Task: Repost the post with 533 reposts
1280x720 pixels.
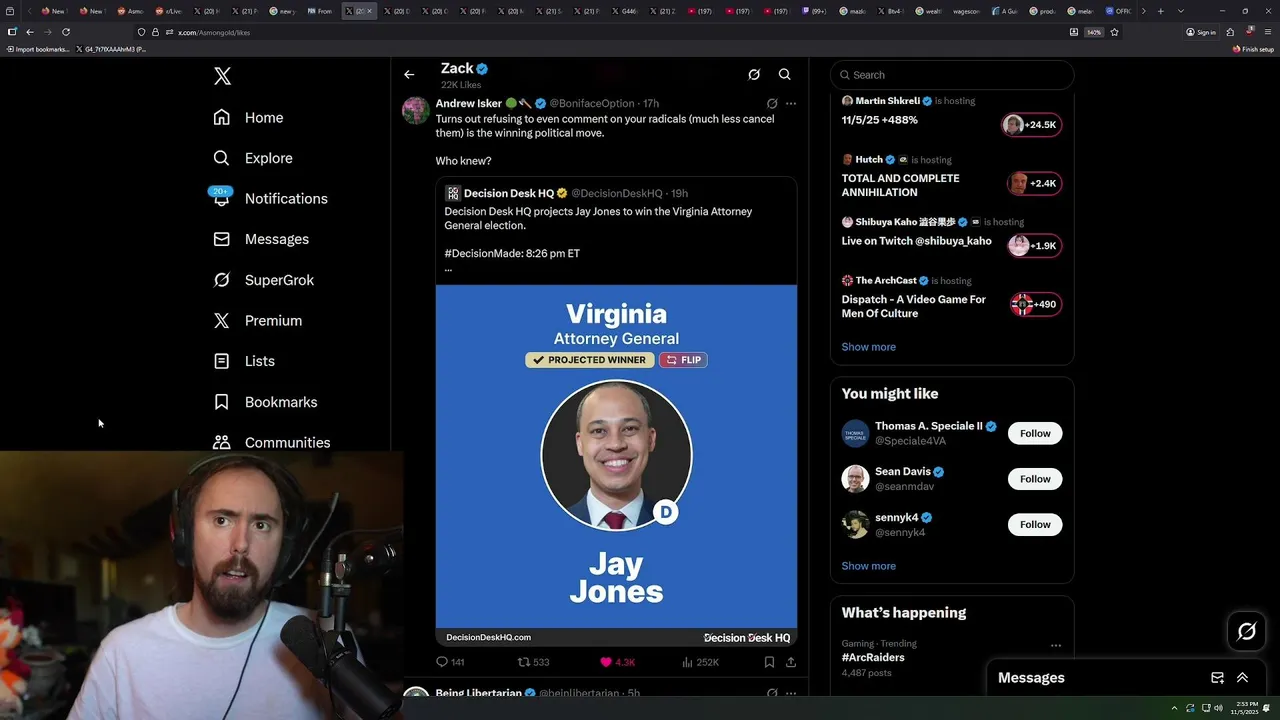Action: point(534,662)
